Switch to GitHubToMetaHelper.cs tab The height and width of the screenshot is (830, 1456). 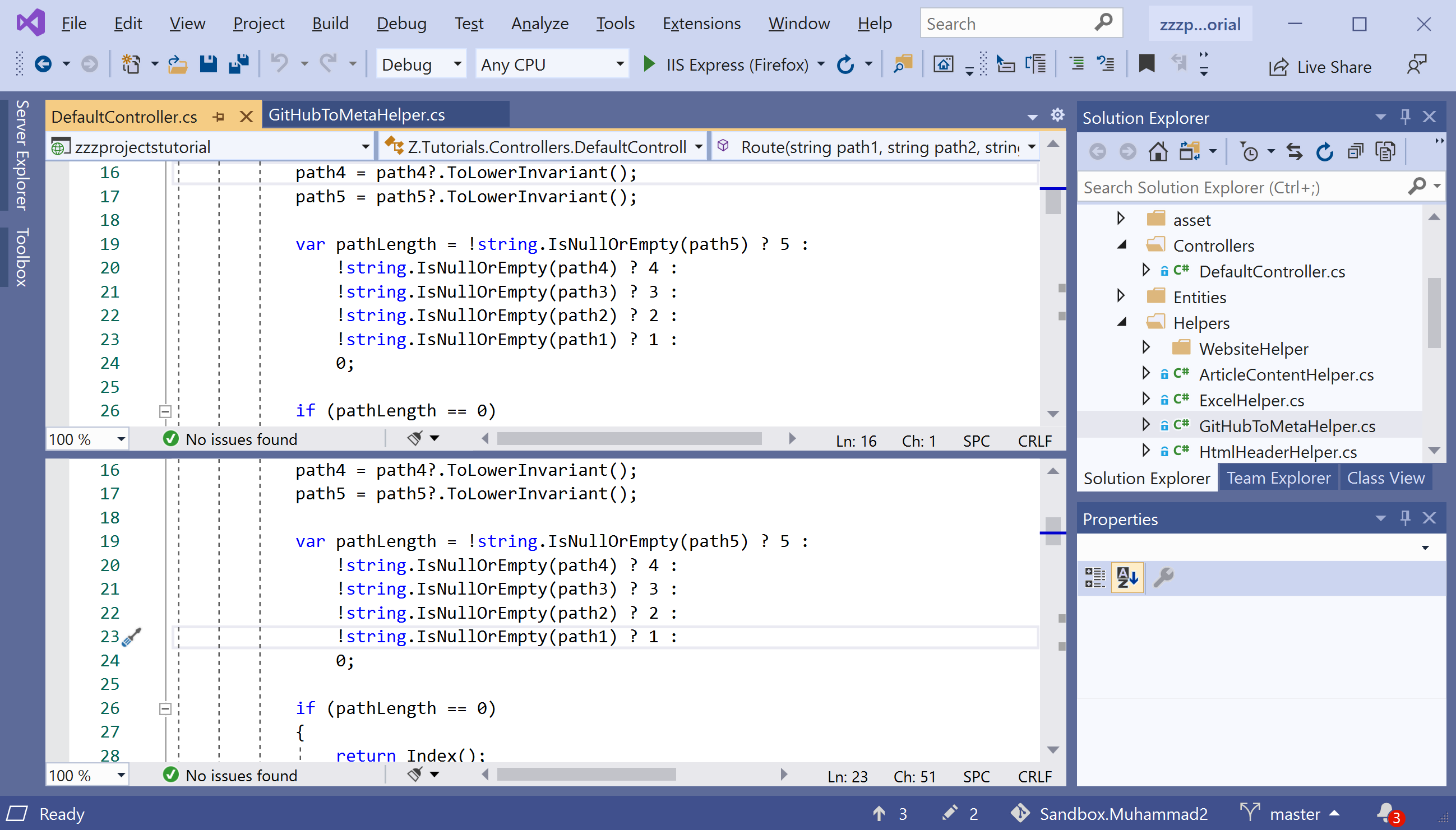[357, 114]
